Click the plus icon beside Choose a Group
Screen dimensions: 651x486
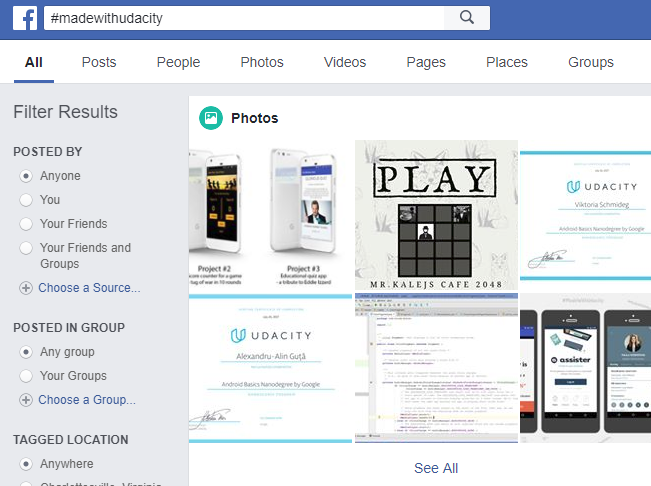pos(26,400)
